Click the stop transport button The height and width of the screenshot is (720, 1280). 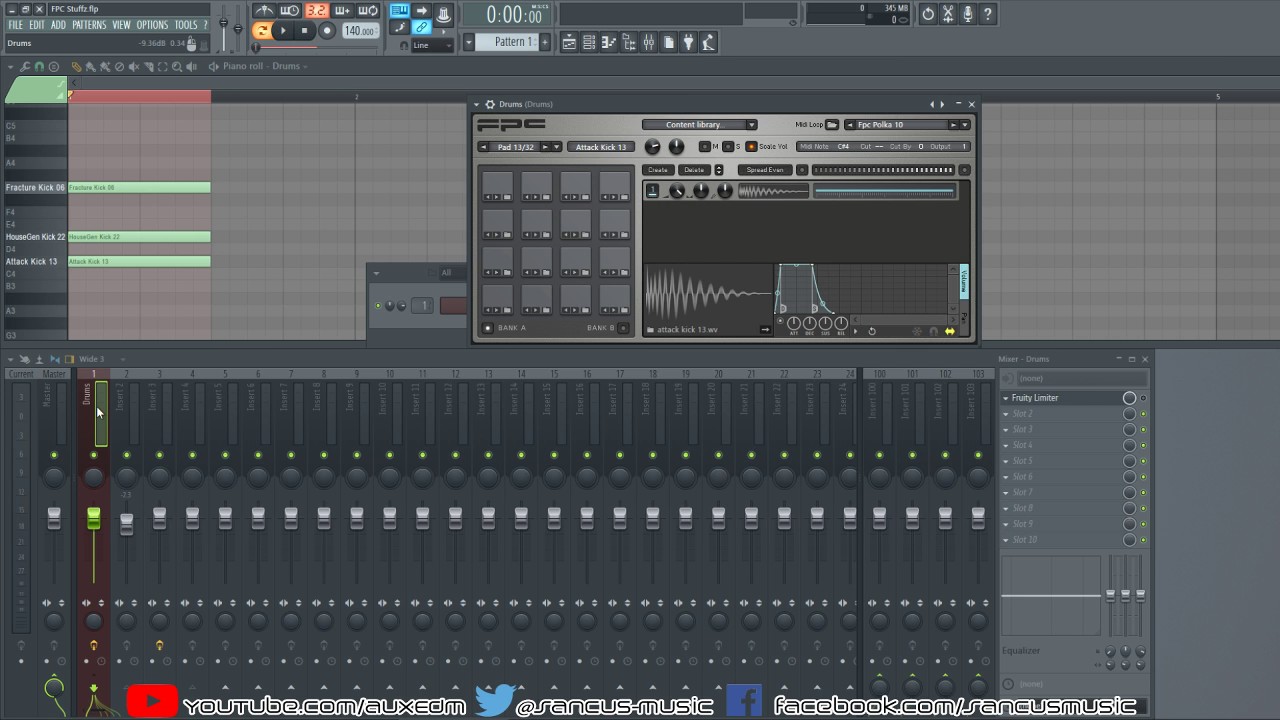coord(304,30)
